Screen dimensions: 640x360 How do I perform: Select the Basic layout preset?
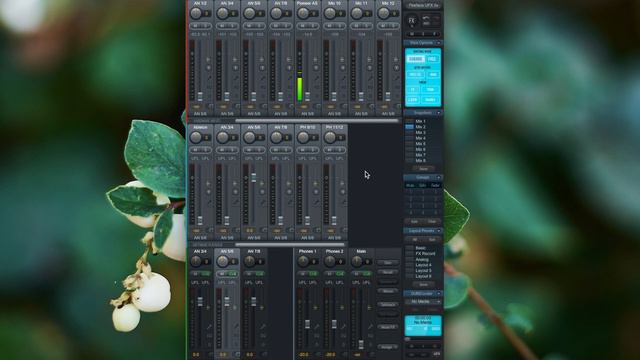click(x=420, y=248)
